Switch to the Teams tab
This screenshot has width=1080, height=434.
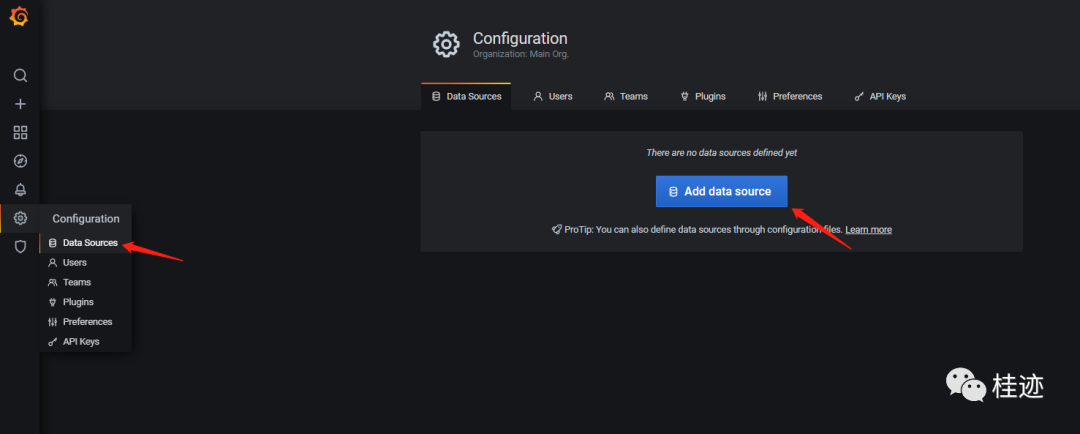tap(625, 96)
